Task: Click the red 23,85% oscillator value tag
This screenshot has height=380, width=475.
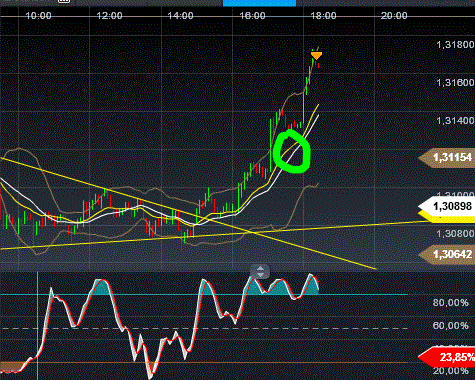Action: [447, 357]
